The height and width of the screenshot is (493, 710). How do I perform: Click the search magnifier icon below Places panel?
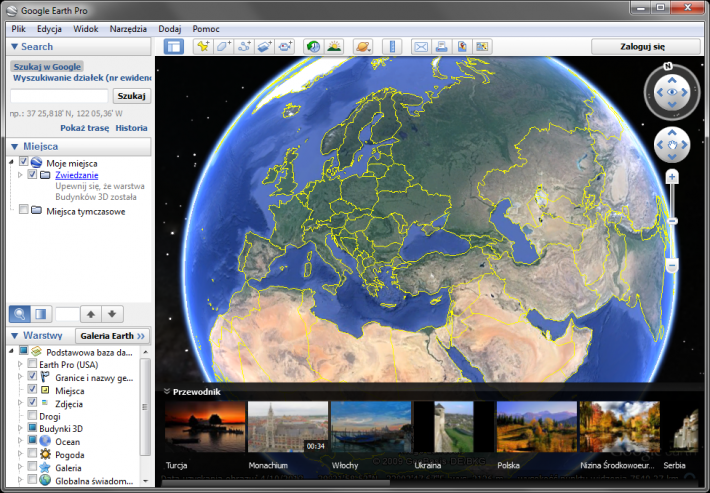(x=20, y=314)
